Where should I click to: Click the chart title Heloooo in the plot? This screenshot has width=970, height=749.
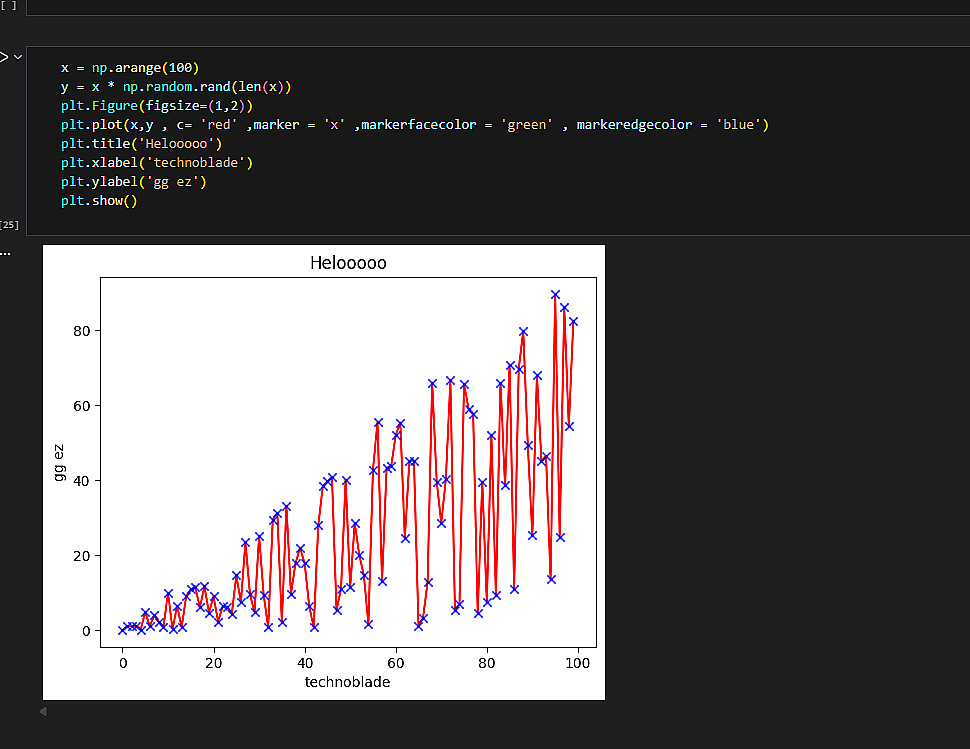(348, 264)
